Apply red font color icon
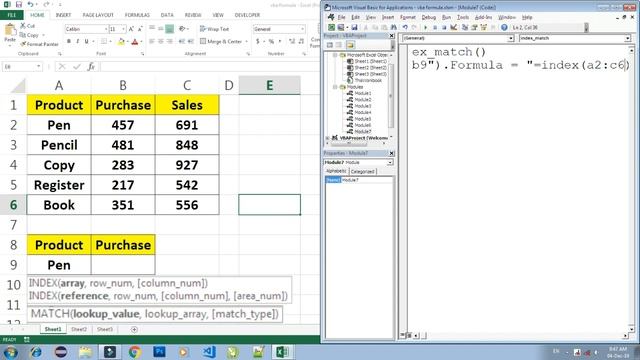Image resolution: width=640 pixels, height=360 pixels. (x=135, y=41)
